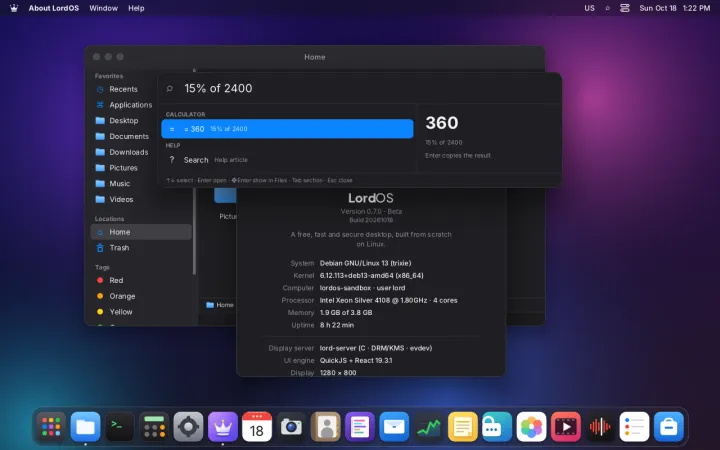Click the large 360 result preview
The width and height of the screenshot is (720, 450).
pyautogui.click(x=442, y=123)
